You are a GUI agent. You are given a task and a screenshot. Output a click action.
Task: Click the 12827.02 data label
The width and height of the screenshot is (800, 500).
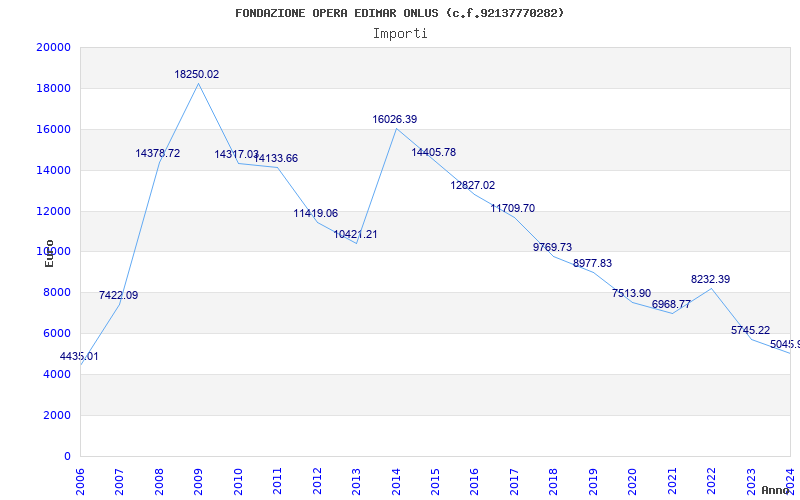pos(473,185)
